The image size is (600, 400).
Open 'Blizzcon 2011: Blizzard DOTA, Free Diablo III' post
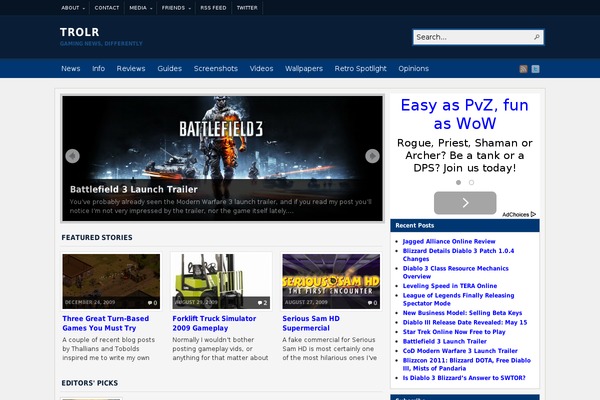[x=466, y=364]
